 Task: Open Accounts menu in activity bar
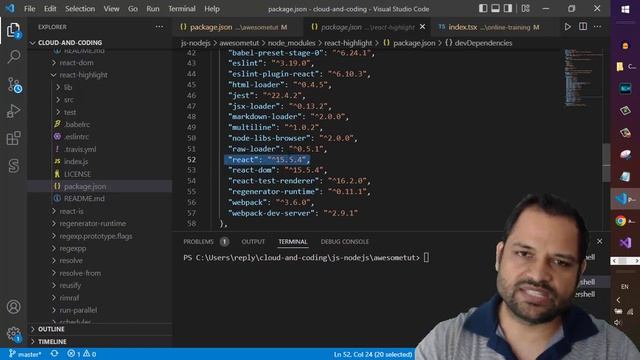click(13, 307)
